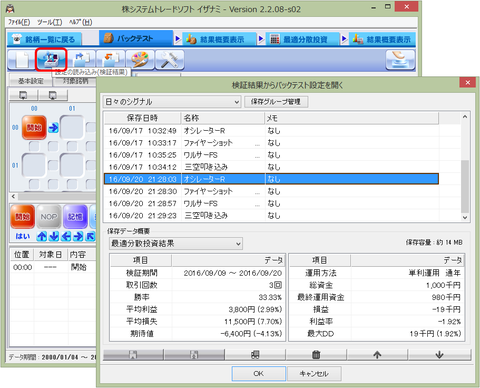Image resolution: width=480 pixels, height=388 pixels.
Task: Click the 最大DD value 19千円 (1.92%)
Action: click(x=435, y=334)
